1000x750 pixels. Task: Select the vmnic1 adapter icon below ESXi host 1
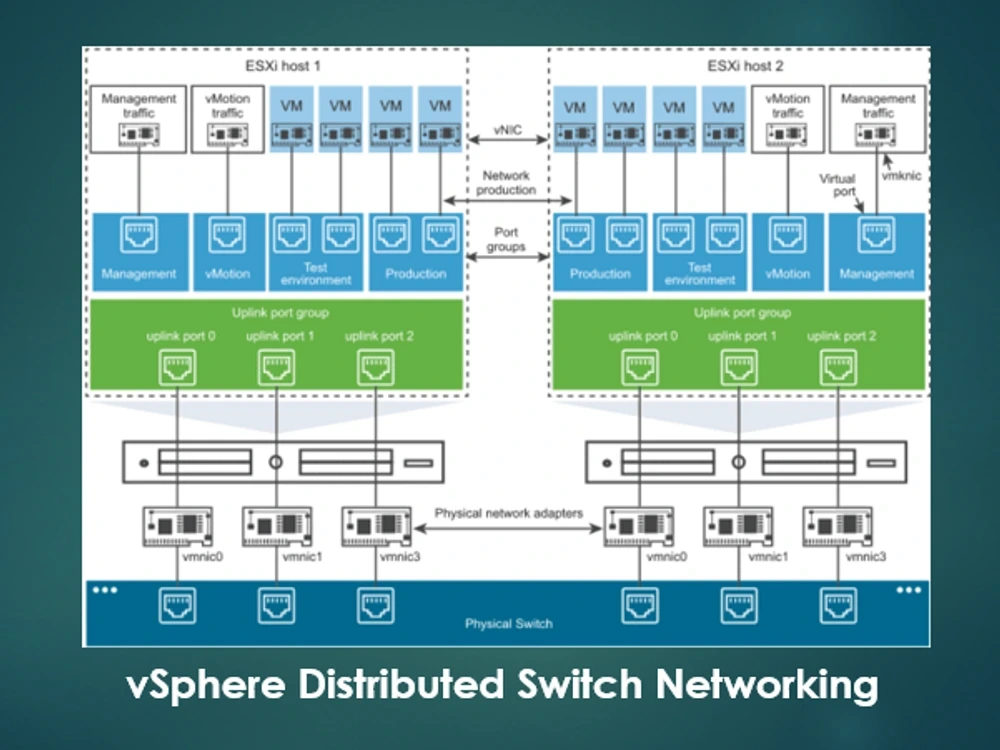coord(277,524)
